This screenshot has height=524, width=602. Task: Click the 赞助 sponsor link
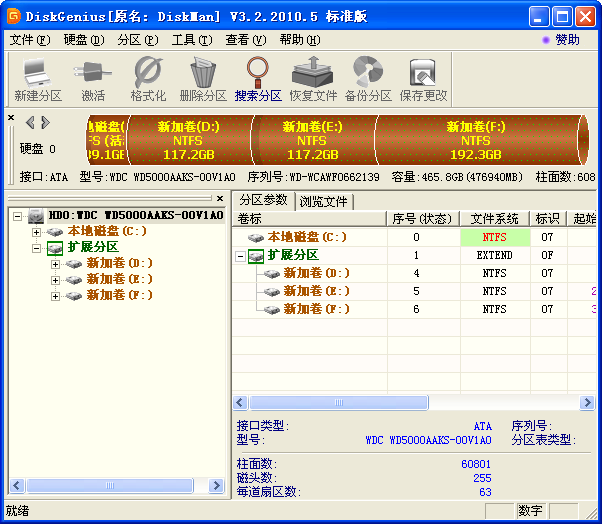(566, 40)
